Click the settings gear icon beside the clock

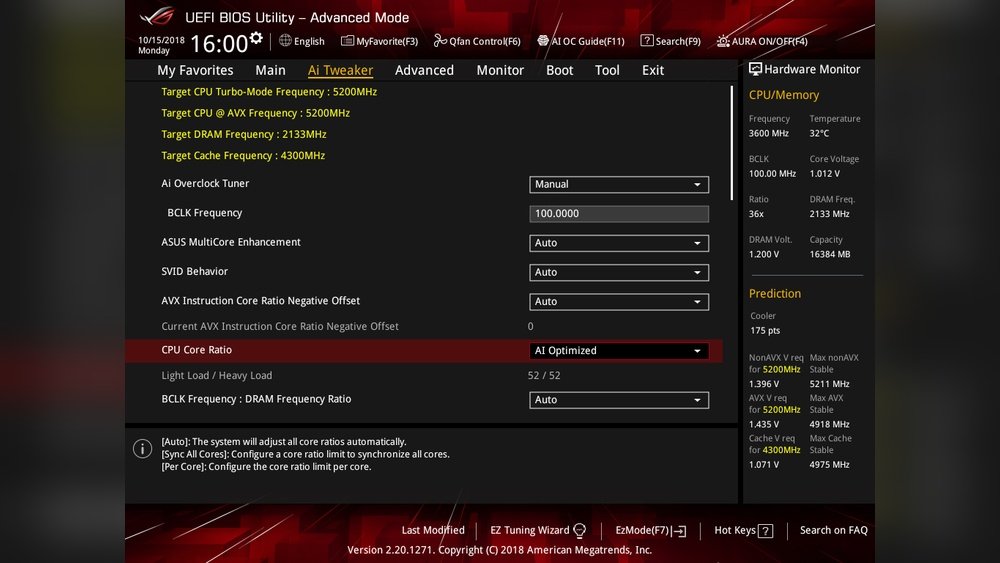pyautogui.click(x=256, y=38)
